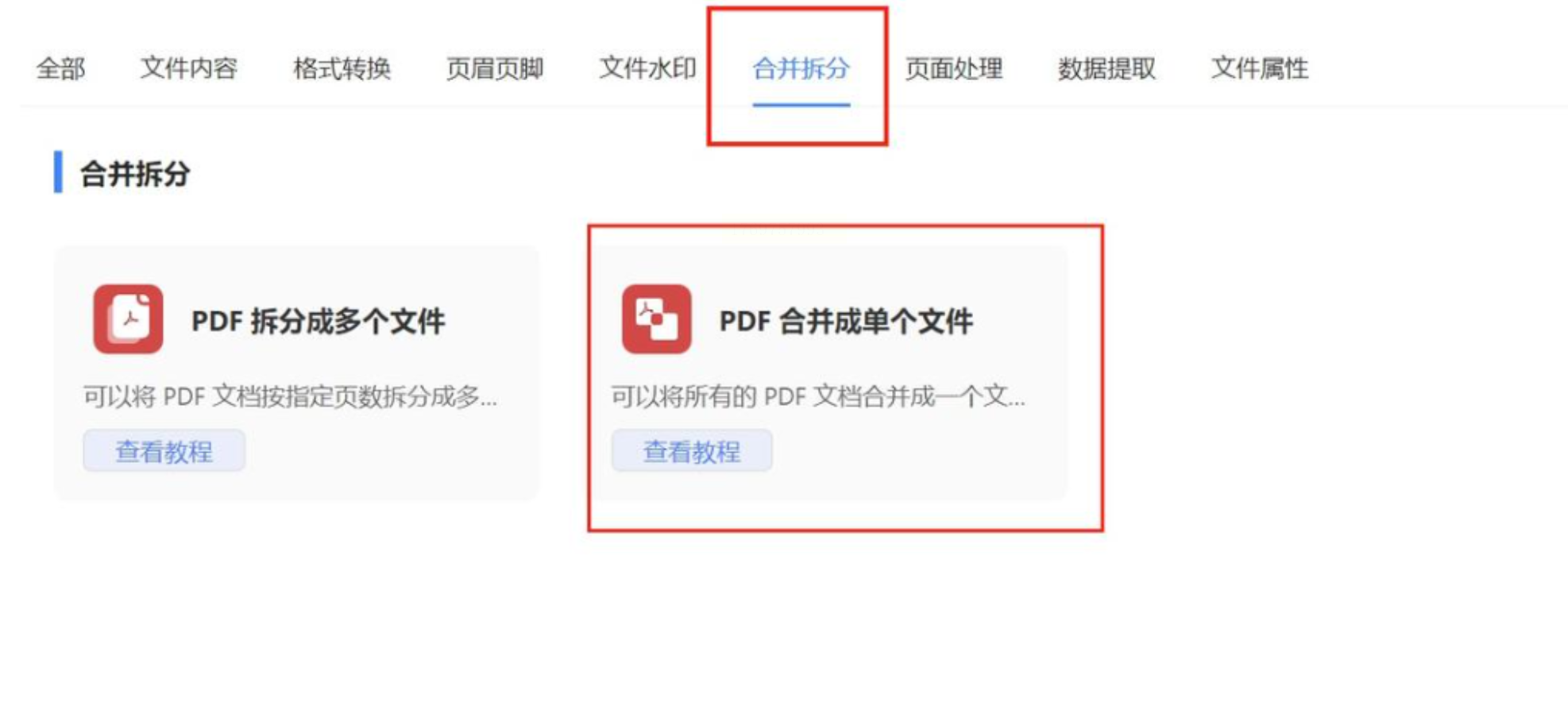Click the PDF split red document icon
This screenshot has height=710, width=1568.
128,319
